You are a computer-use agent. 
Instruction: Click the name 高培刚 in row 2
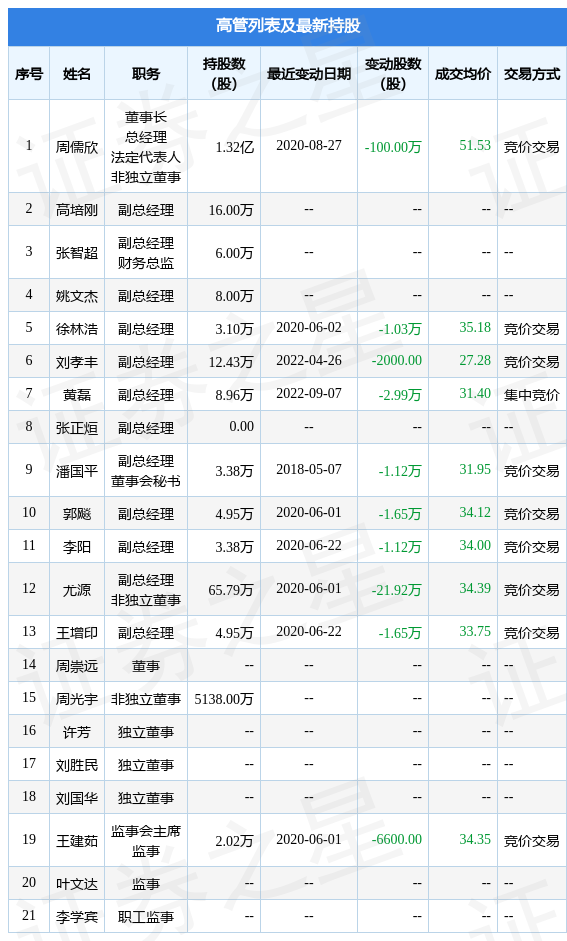tap(77, 210)
